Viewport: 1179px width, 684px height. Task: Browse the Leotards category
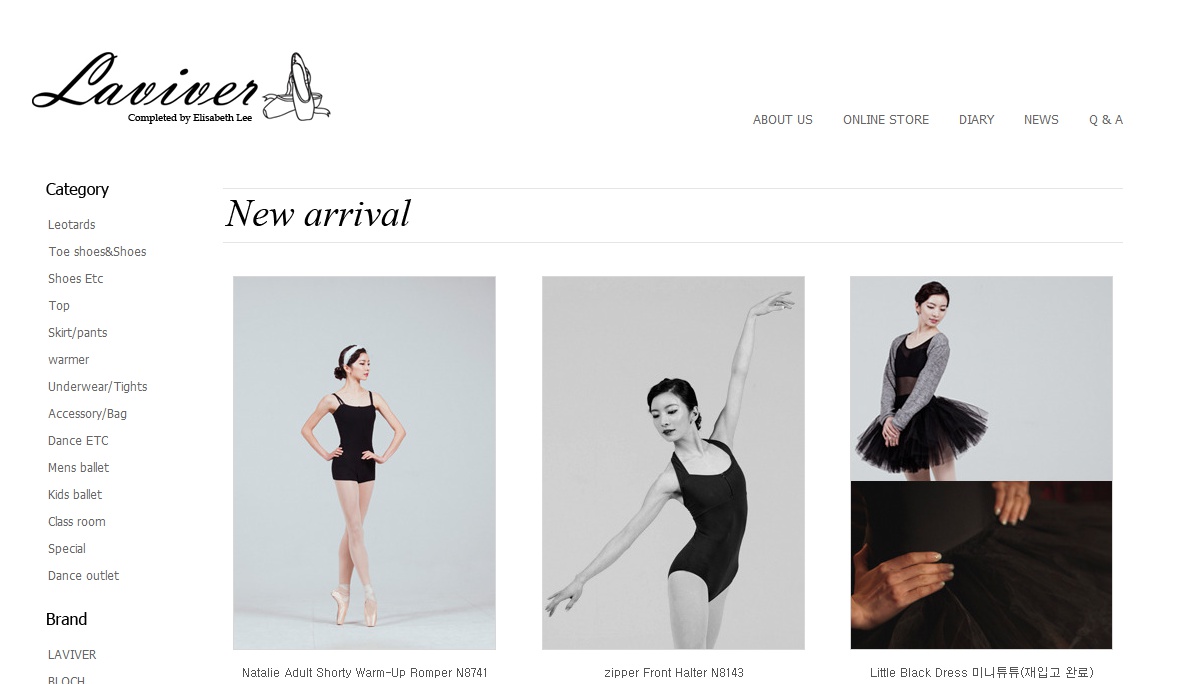pos(71,225)
